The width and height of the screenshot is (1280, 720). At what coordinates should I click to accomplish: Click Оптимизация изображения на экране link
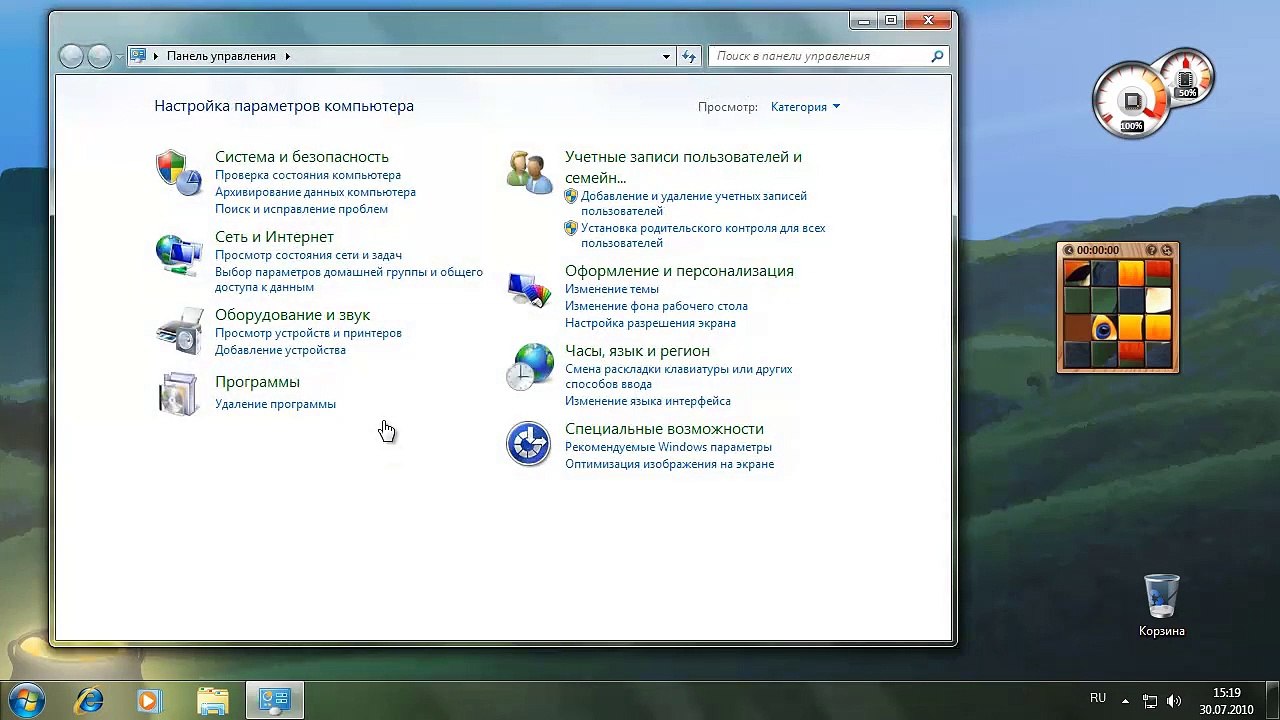tap(669, 464)
